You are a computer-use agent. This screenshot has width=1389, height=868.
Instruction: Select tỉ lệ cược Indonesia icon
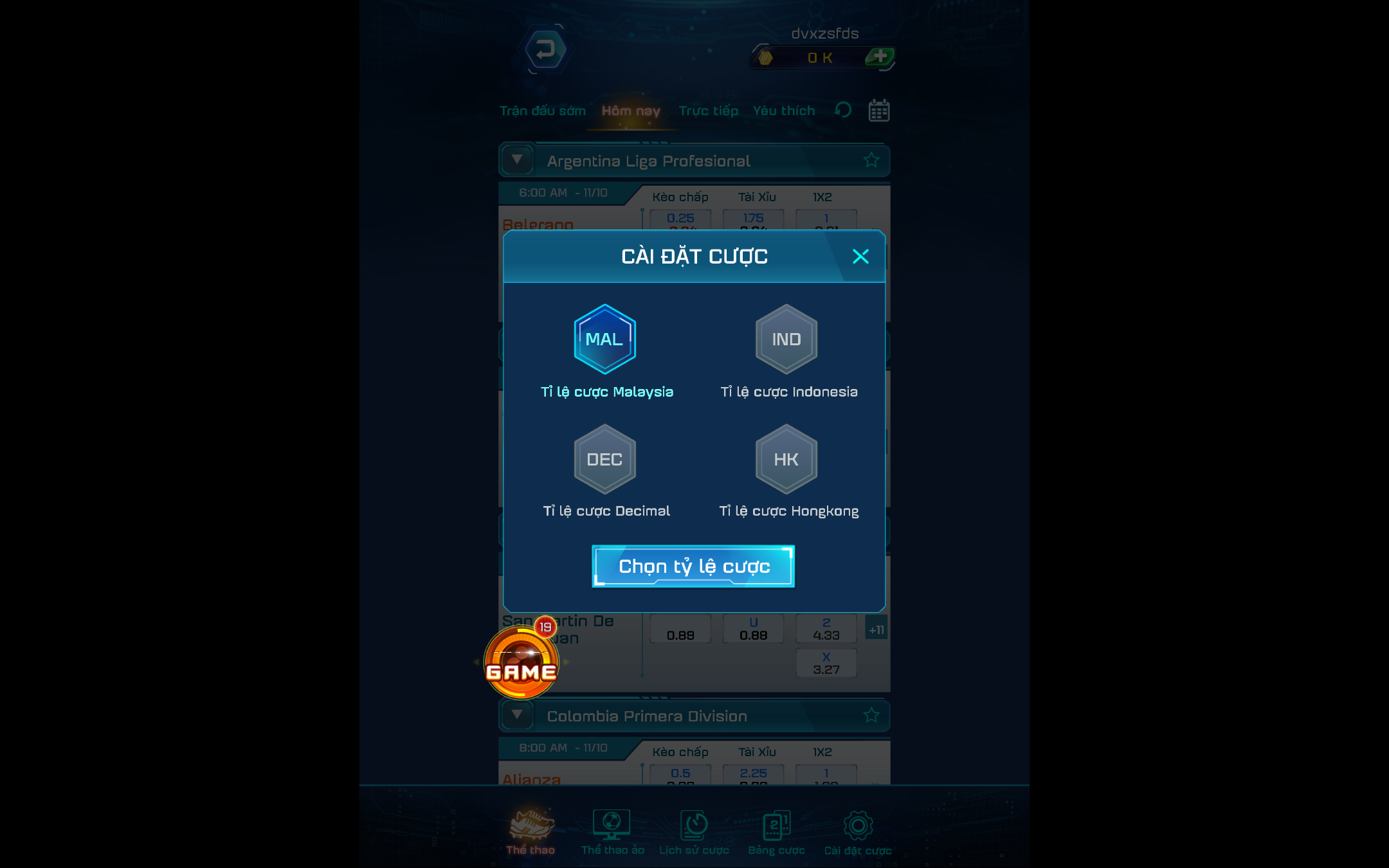[786, 339]
